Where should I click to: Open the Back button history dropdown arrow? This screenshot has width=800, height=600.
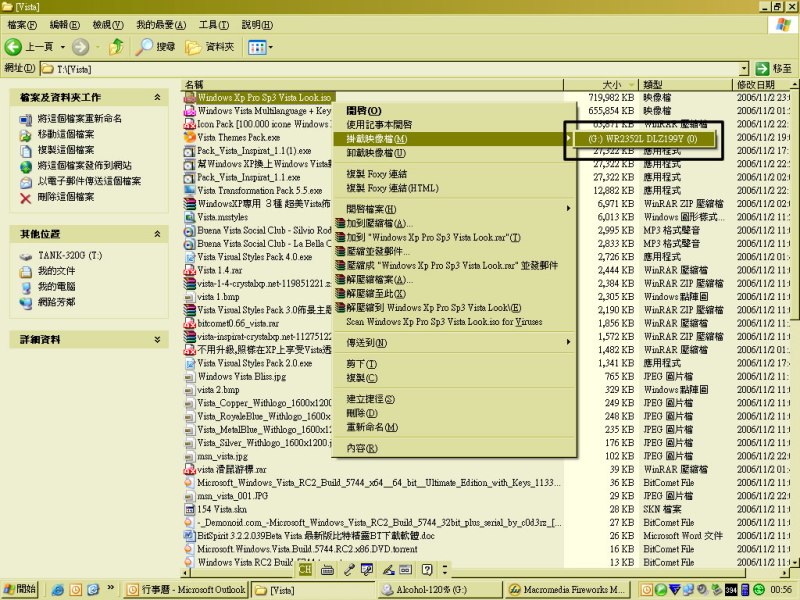[63, 47]
